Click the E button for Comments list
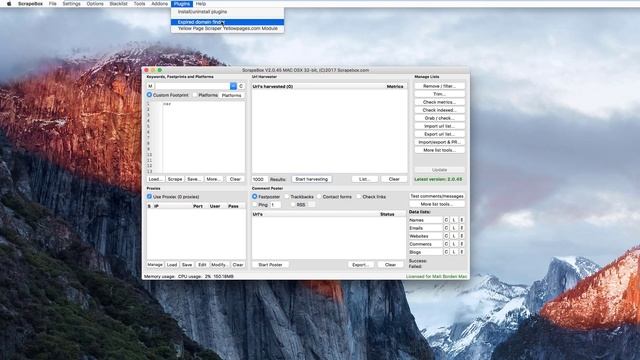The height and width of the screenshot is (360, 640). click(462, 244)
